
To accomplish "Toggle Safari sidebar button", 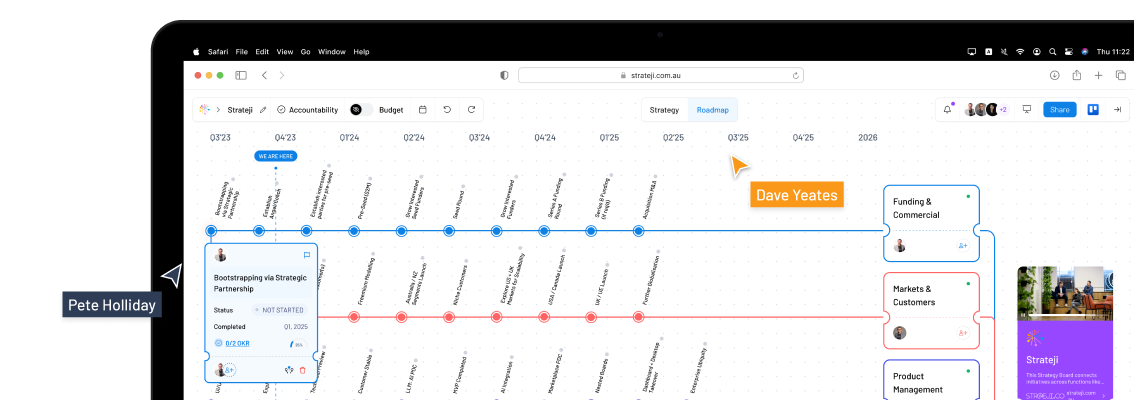I will [241, 75].
